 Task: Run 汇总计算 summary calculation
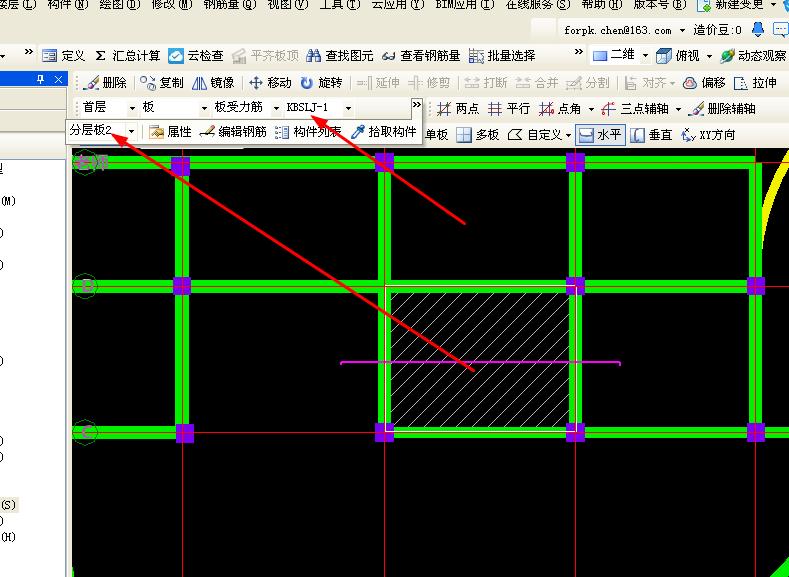coord(128,56)
